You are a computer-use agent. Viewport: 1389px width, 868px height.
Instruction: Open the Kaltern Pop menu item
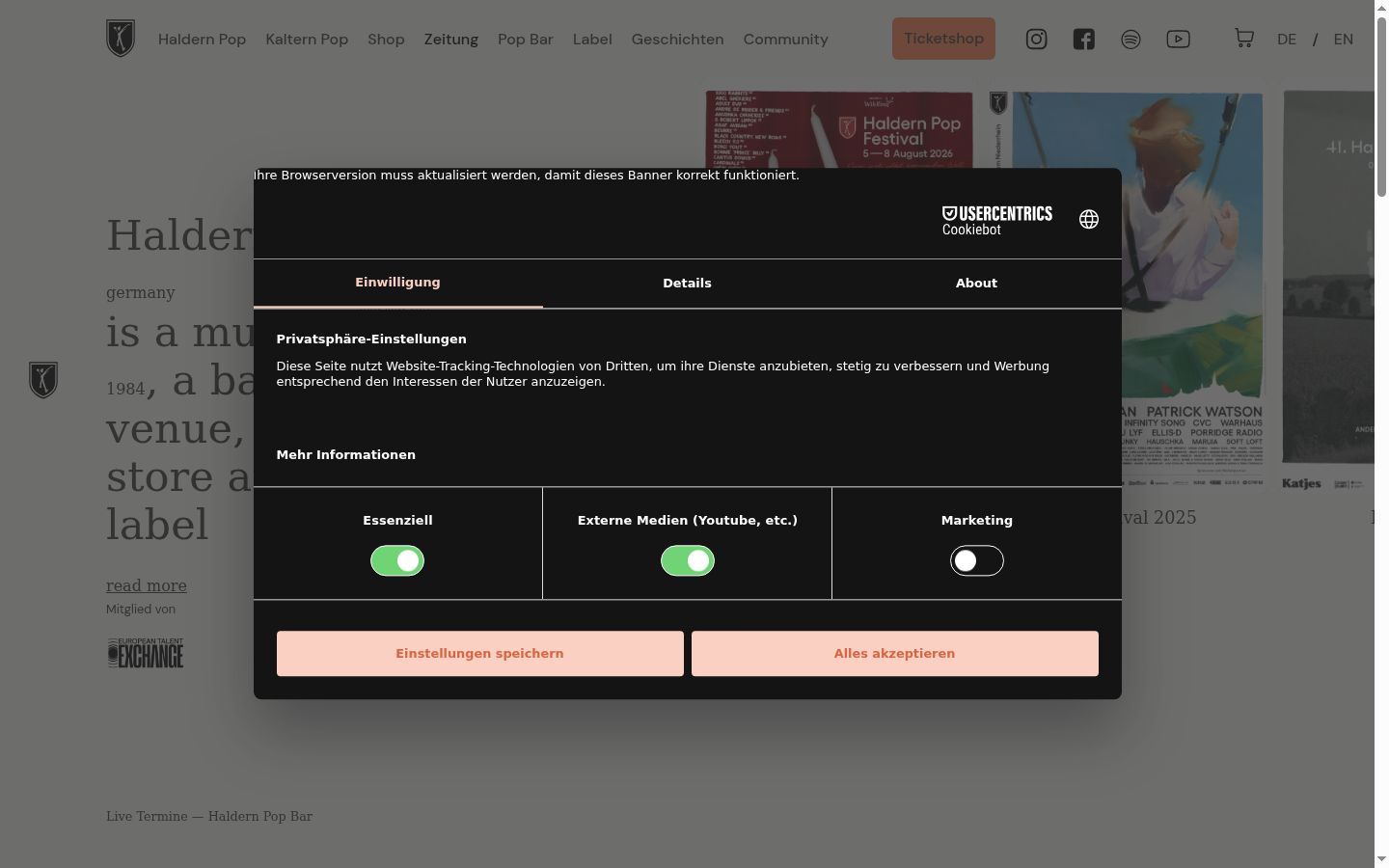[x=307, y=40]
